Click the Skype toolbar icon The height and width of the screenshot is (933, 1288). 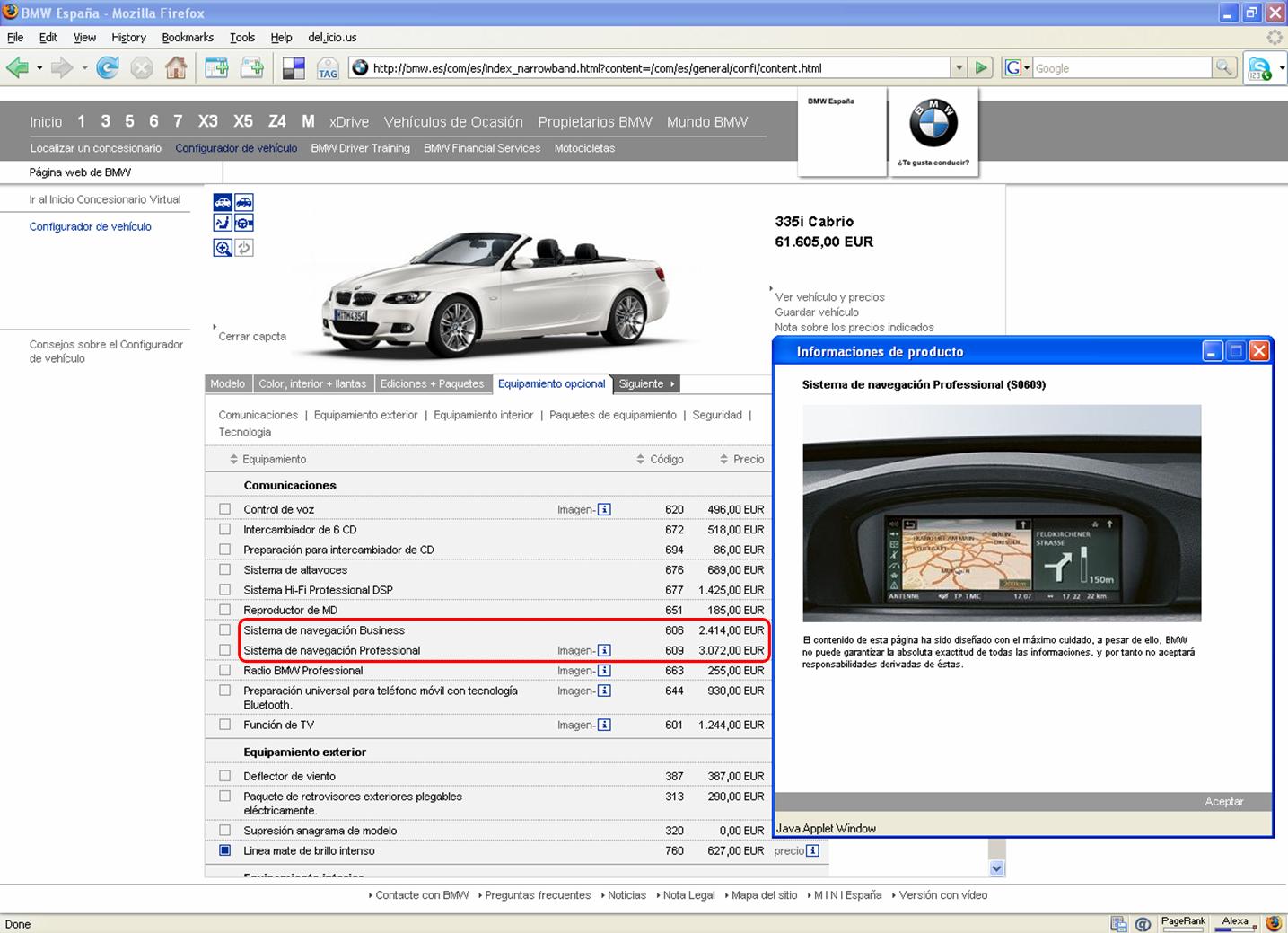coord(1259,68)
